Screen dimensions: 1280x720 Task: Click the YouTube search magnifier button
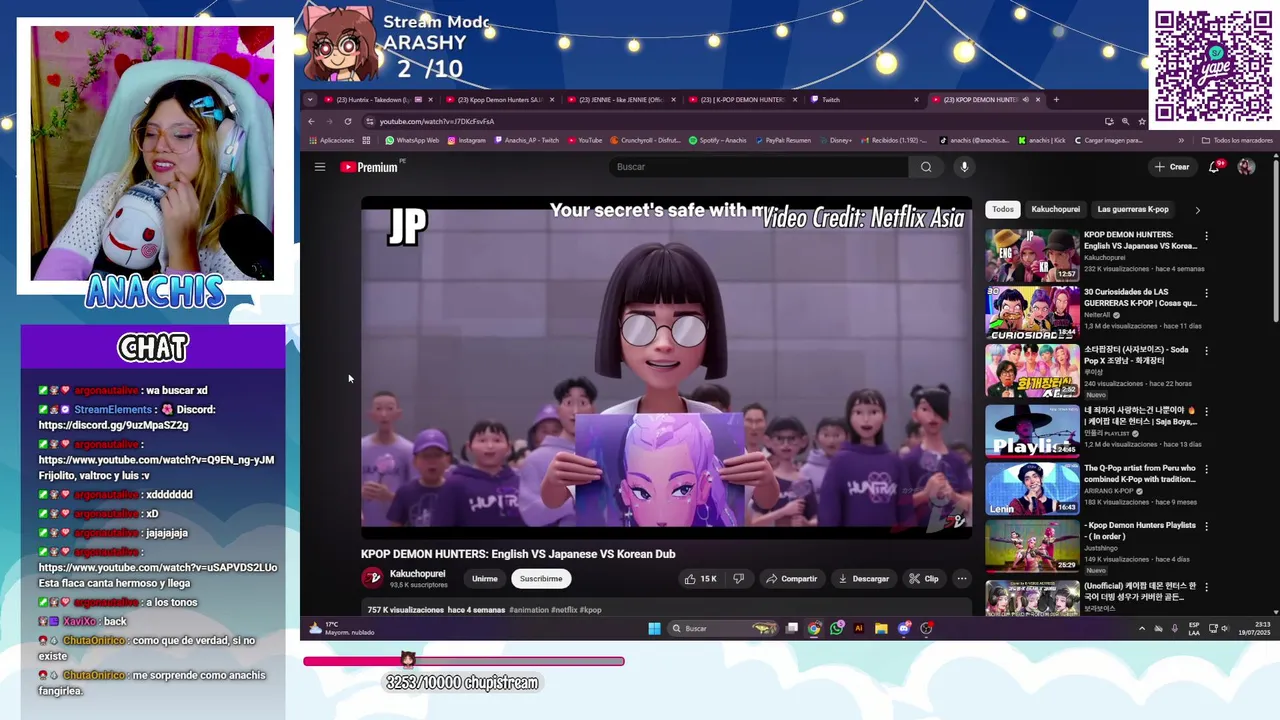[926, 167]
